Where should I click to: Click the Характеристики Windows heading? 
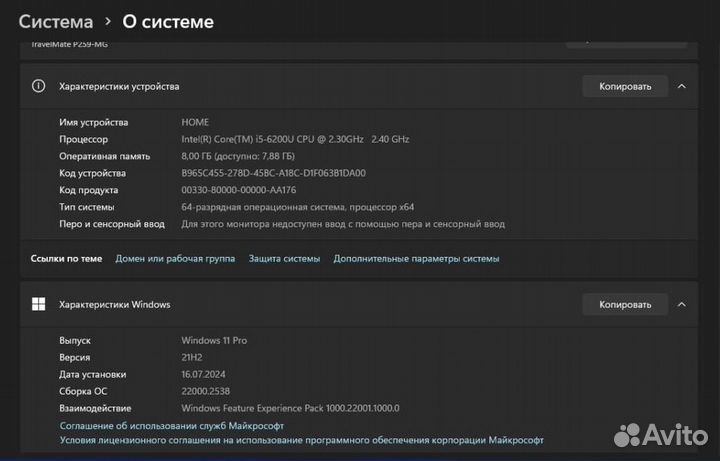pyautogui.click(x=114, y=304)
